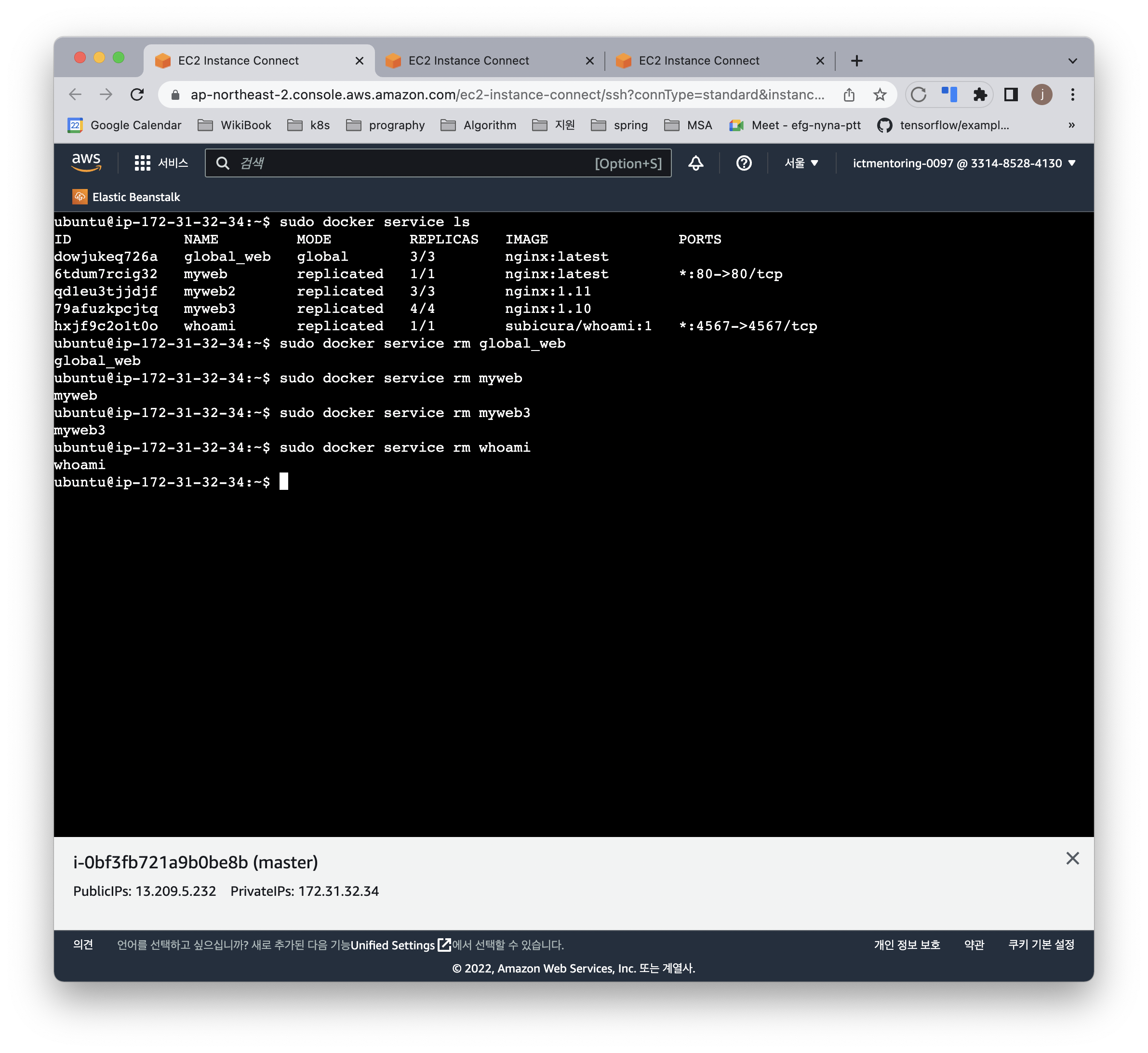The width and height of the screenshot is (1148, 1053).
Task: Open the AWS help question mark icon
Action: coord(743,163)
